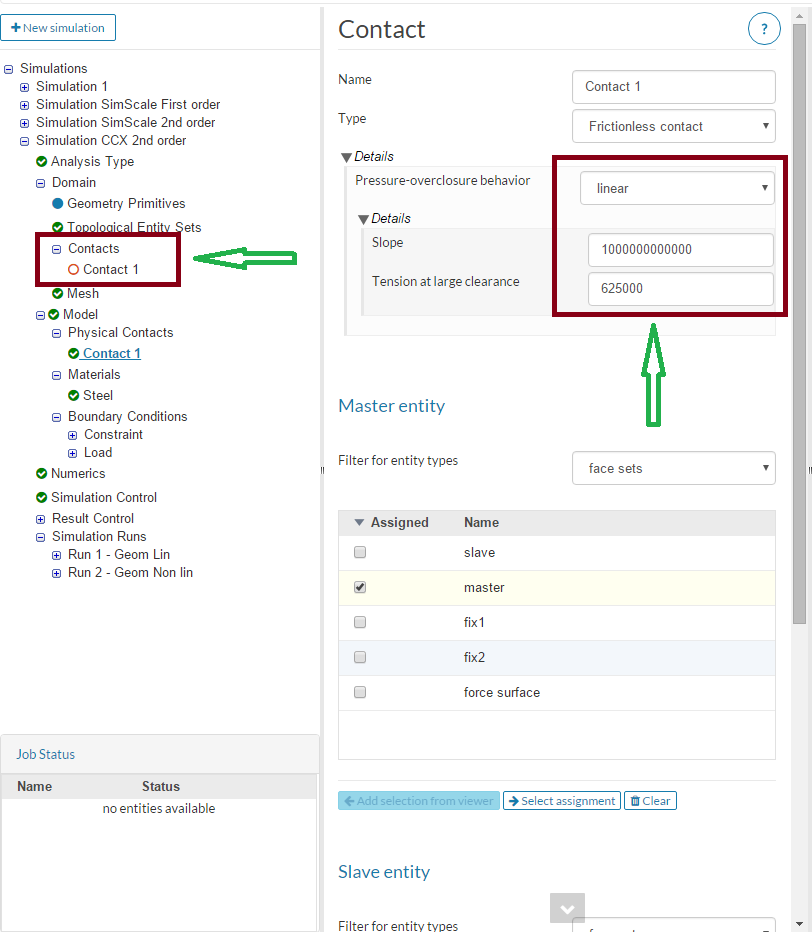Click the blue circle icon beside Geometry Primitives
This screenshot has height=932, width=812.
point(58,203)
